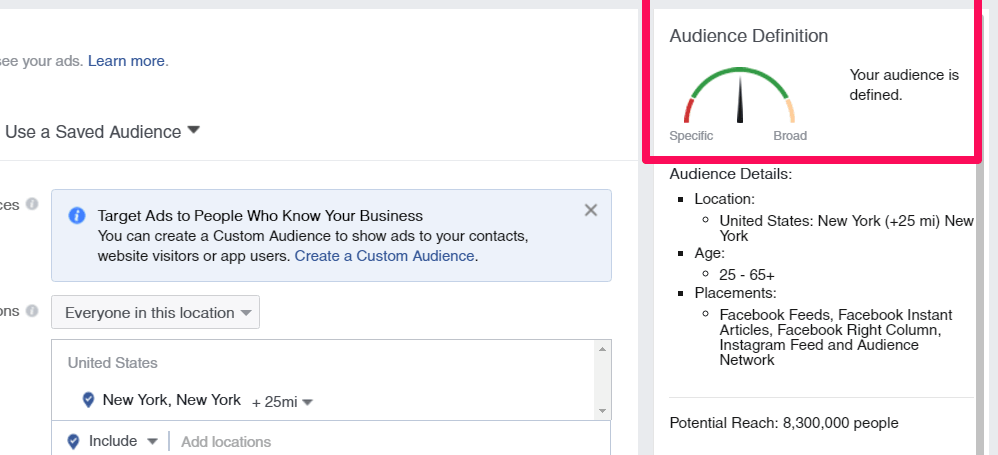
Task: Click the Age 25 - 65+ detail
Action: 747,276
